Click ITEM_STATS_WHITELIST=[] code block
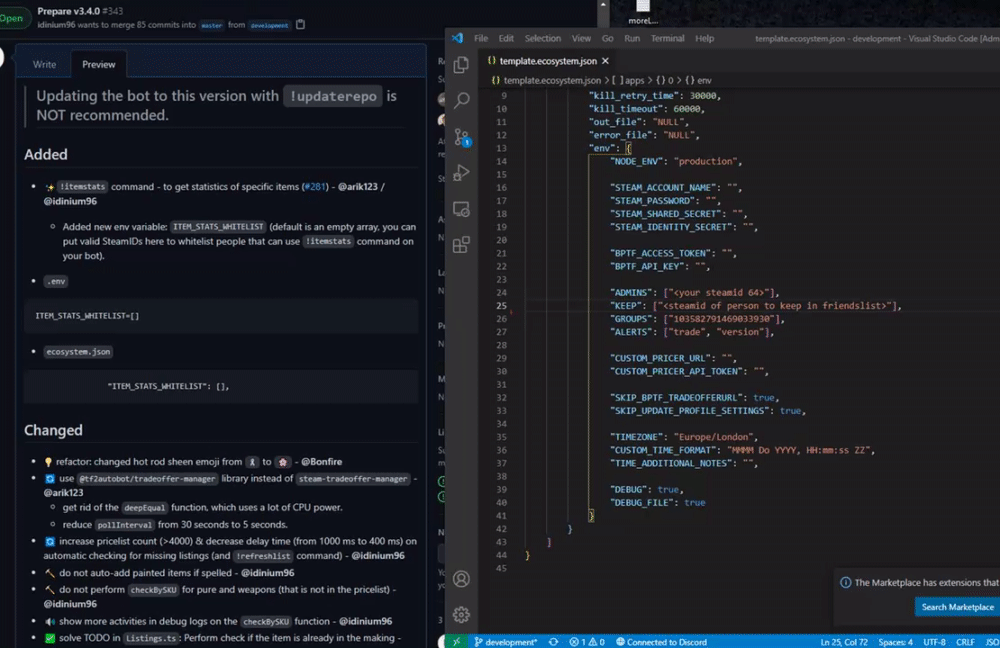This screenshot has height=648, width=1000. (221, 316)
